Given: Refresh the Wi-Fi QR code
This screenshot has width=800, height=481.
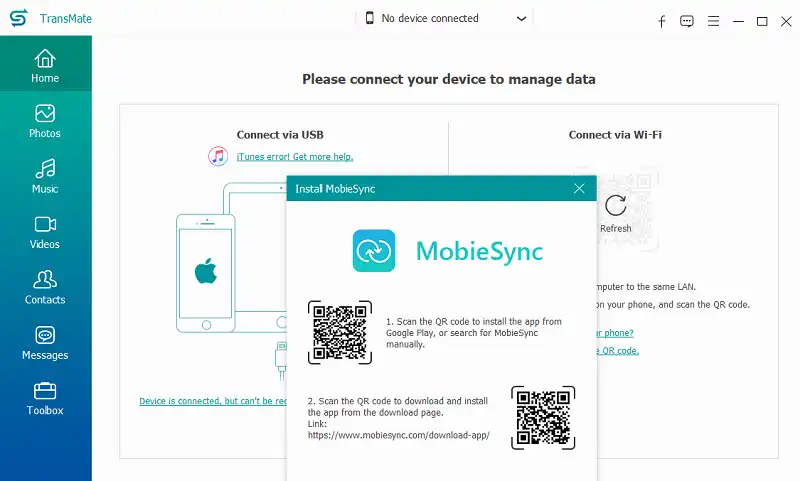Looking at the screenshot, I should point(615,206).
